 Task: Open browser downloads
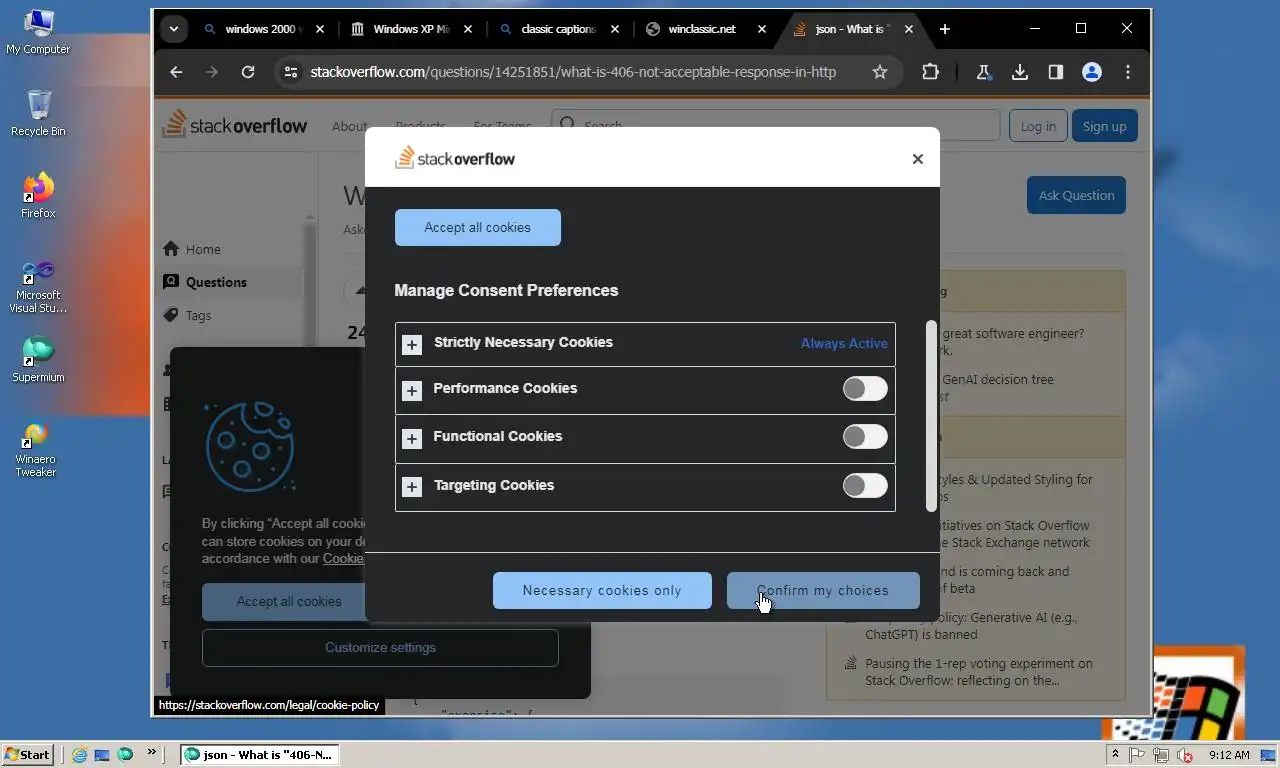click(x=1020, y=72)
